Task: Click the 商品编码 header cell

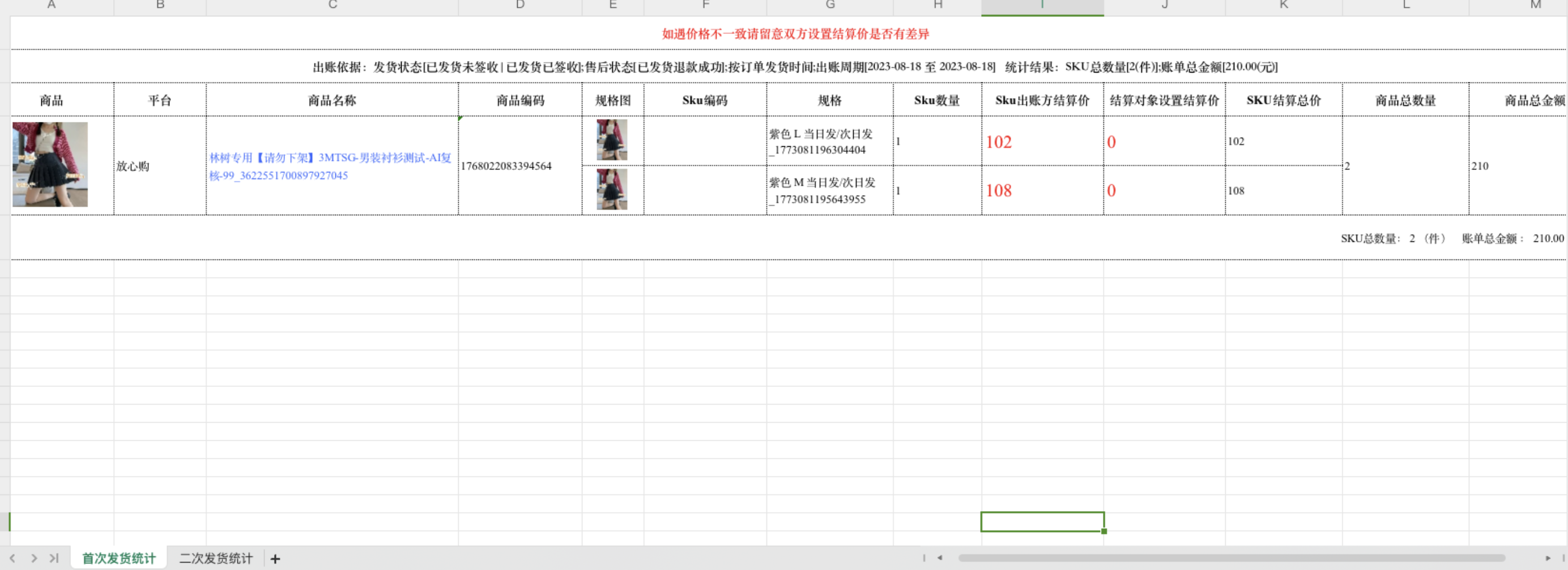Action: 520,100
